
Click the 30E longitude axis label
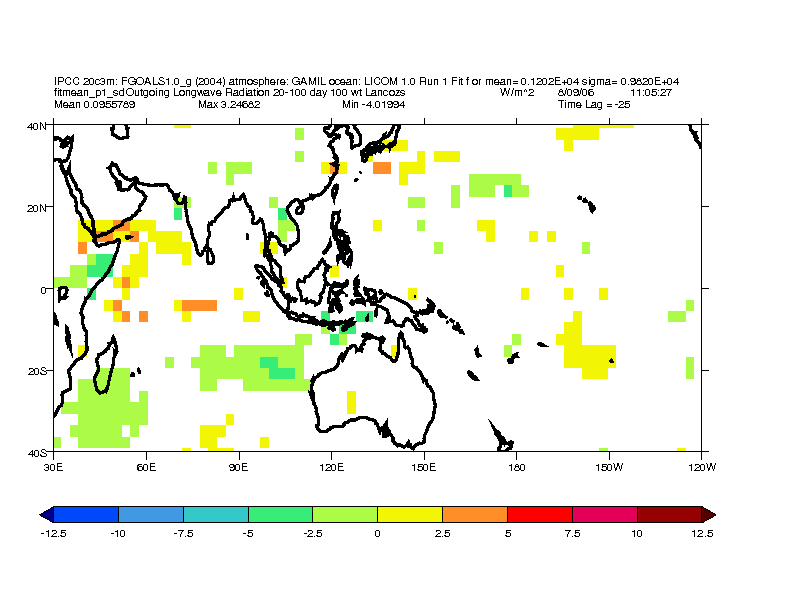coord(54,465)
